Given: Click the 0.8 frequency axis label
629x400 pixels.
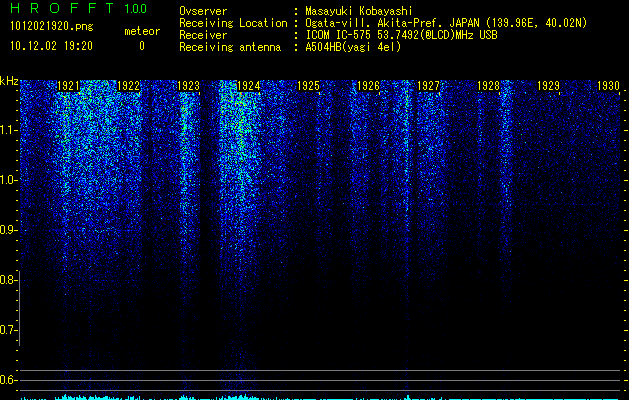Looking at the screenshot, I should click(x=9, y=280).
